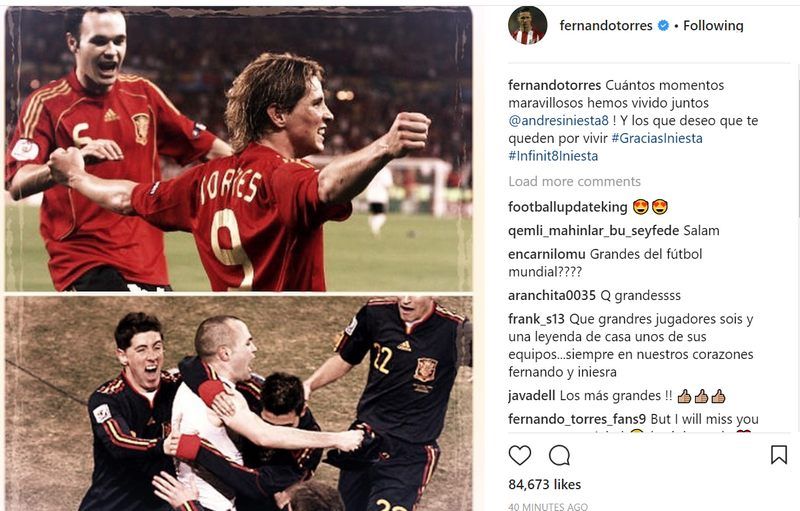This screenshot has width=800, height=511.
Task: Open javadell commenter profile
Action: (x=532, y=396)
